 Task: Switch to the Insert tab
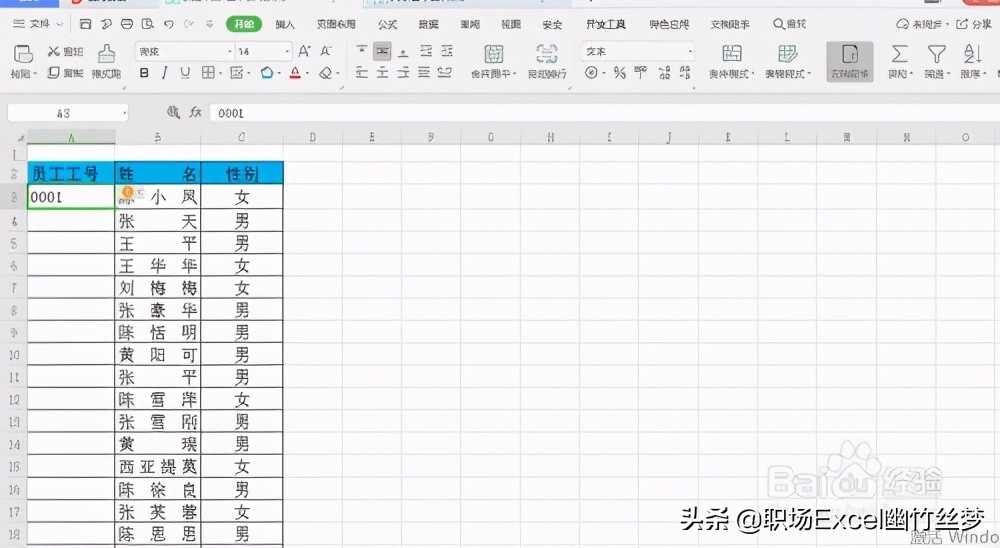[x=285, y=24]
